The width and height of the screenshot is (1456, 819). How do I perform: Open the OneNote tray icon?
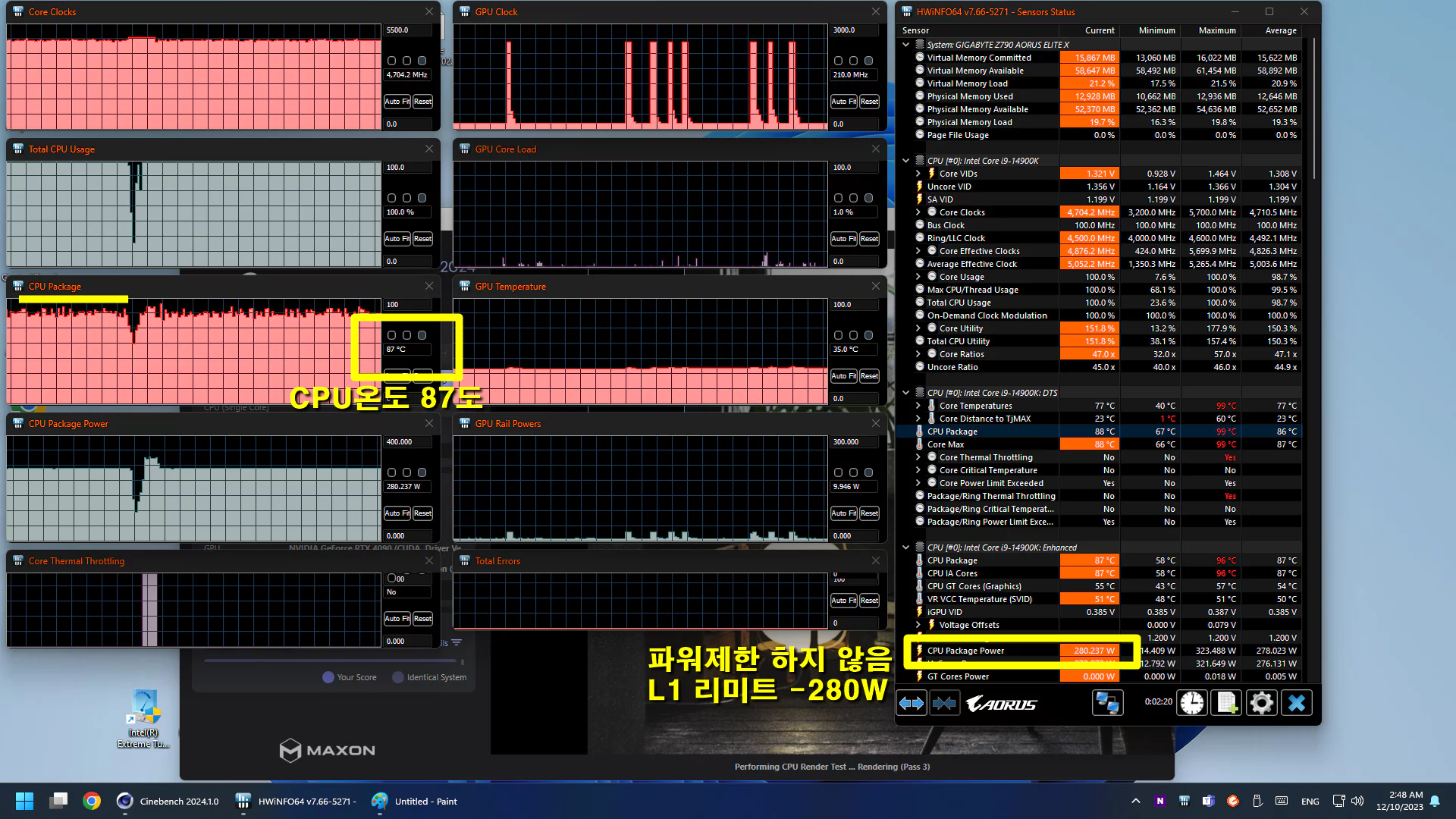coord(1159,801)
